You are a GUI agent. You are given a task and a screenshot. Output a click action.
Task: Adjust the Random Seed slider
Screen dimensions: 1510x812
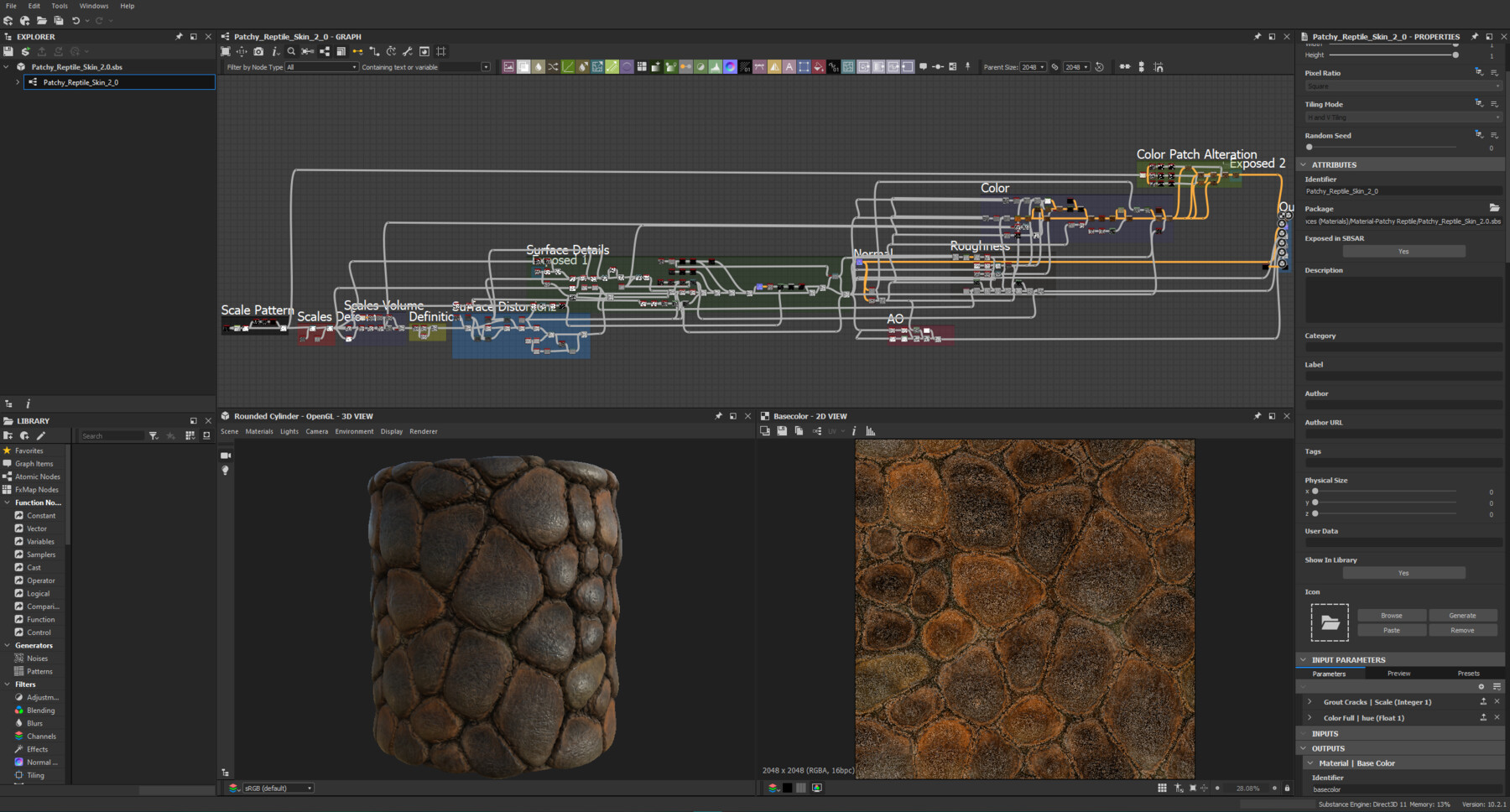(x=1308, y=147)
